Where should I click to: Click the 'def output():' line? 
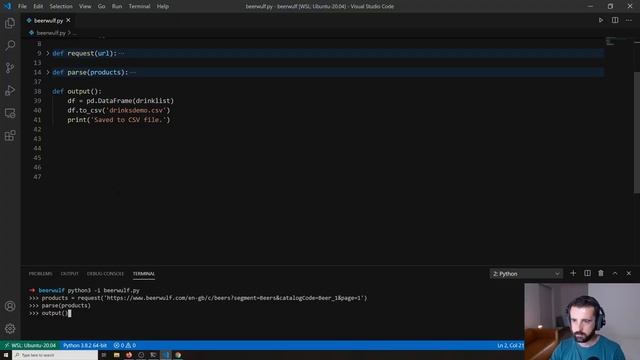pyautogui.click(x=77, y=91)
